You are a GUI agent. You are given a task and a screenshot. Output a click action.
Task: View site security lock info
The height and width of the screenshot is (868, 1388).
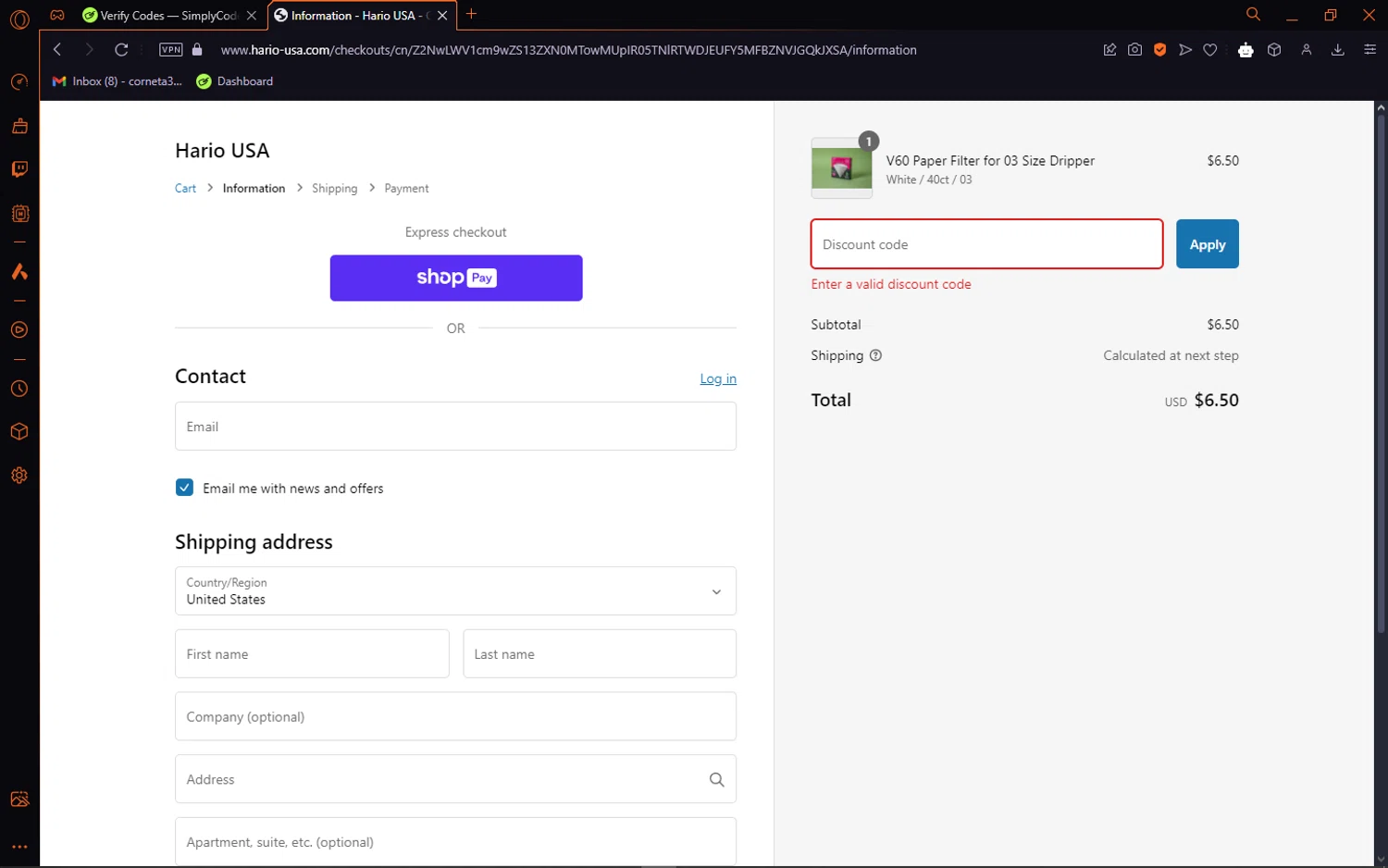click(197, 50)
